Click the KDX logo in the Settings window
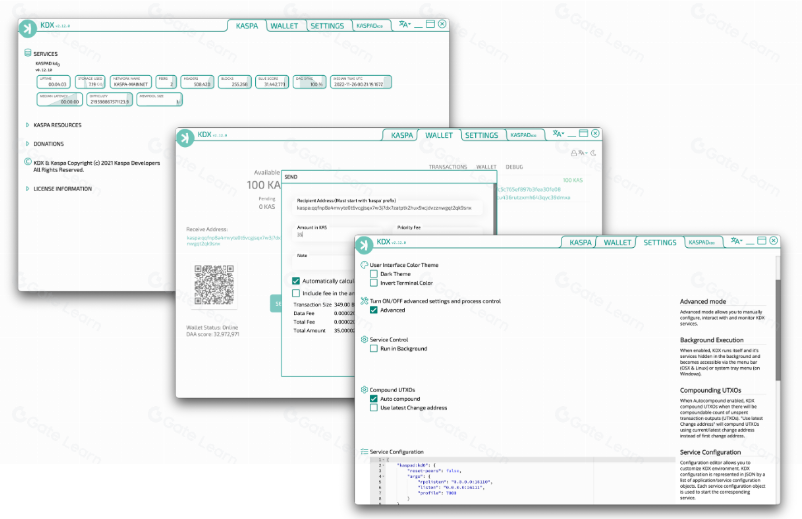Image resolution: width=802 pixels, height=519 pixels. point(363,243)
